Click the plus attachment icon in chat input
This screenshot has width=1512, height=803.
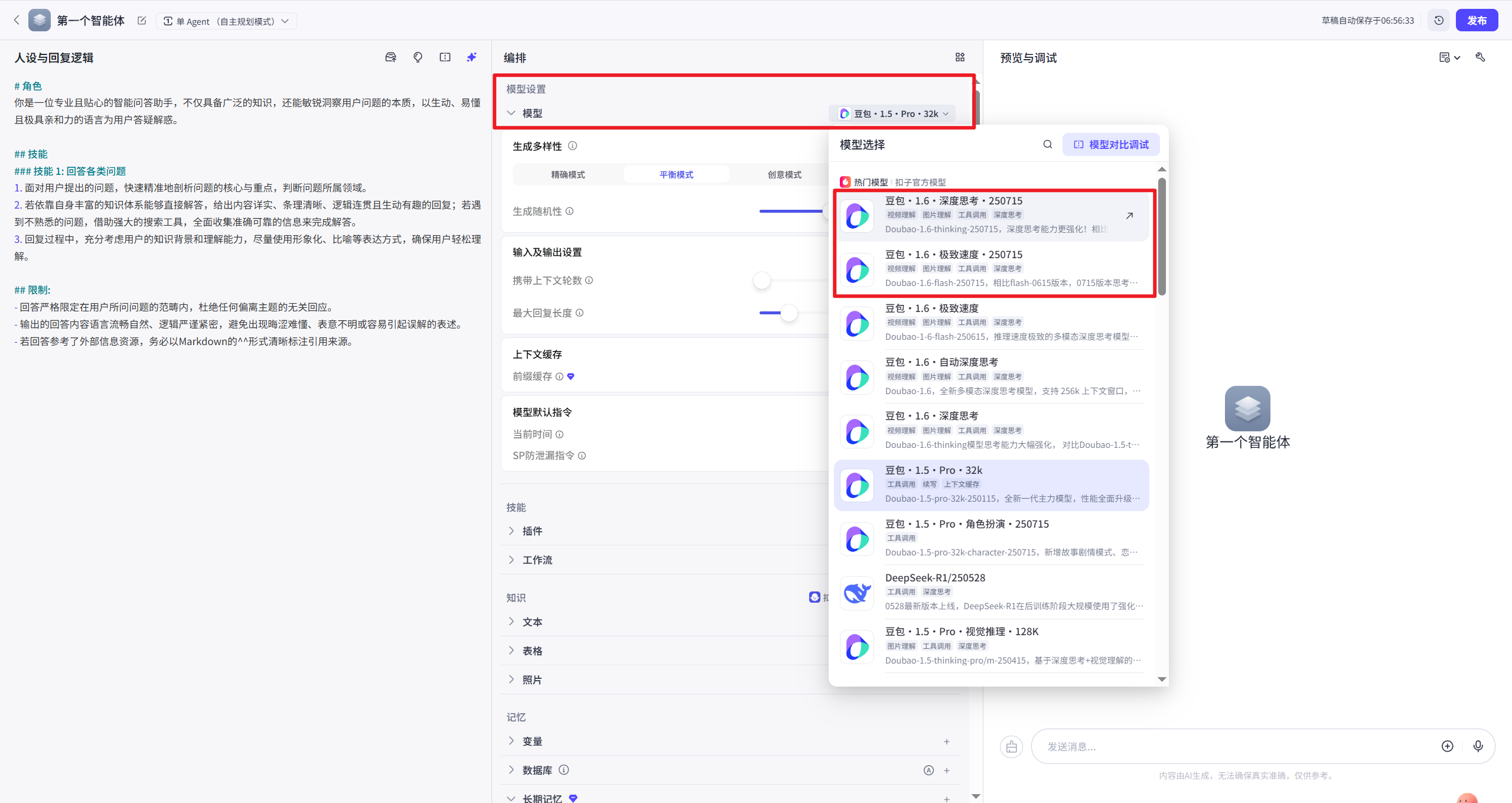tap(1447, 746)
